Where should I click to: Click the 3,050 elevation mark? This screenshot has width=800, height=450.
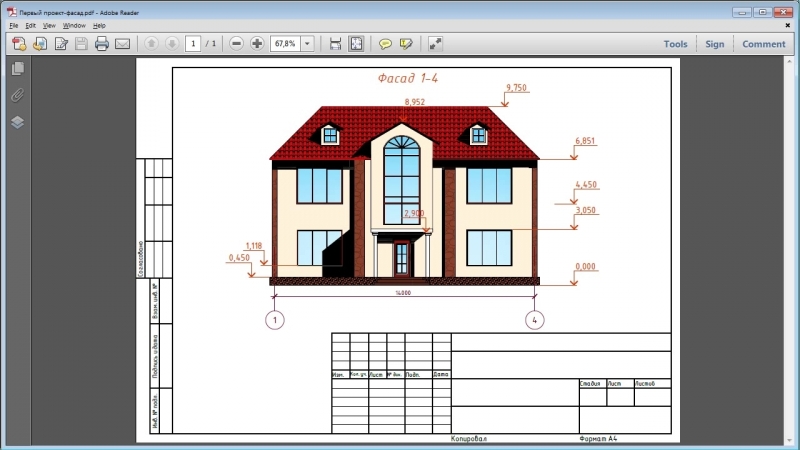point(585,210)
